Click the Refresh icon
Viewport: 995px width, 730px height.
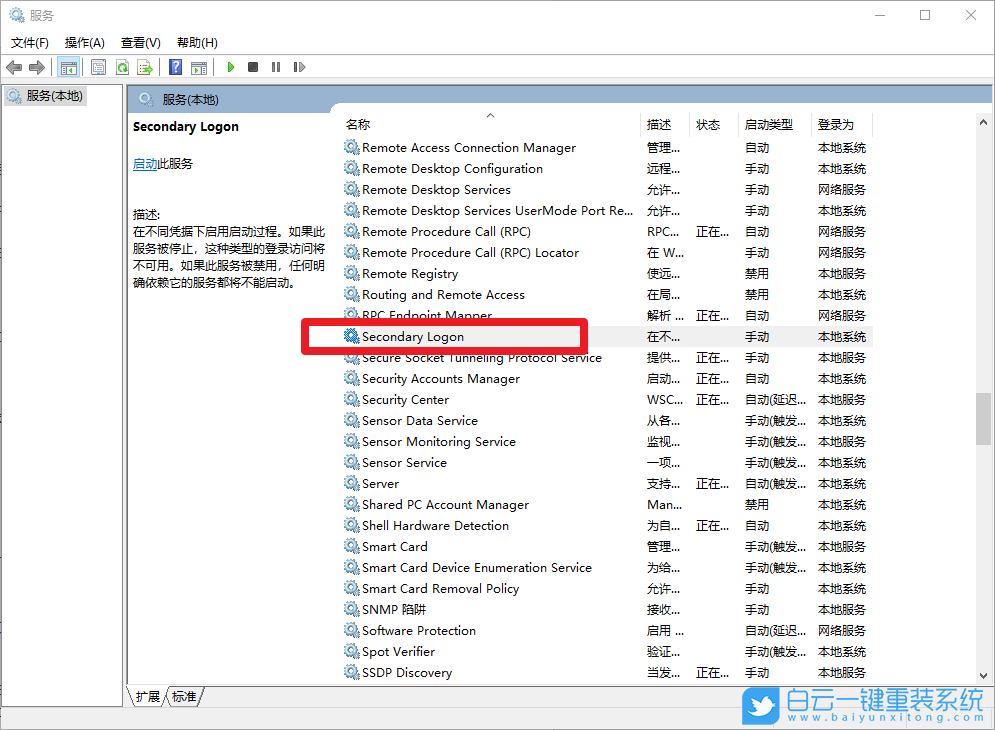[x=121, y=67]
